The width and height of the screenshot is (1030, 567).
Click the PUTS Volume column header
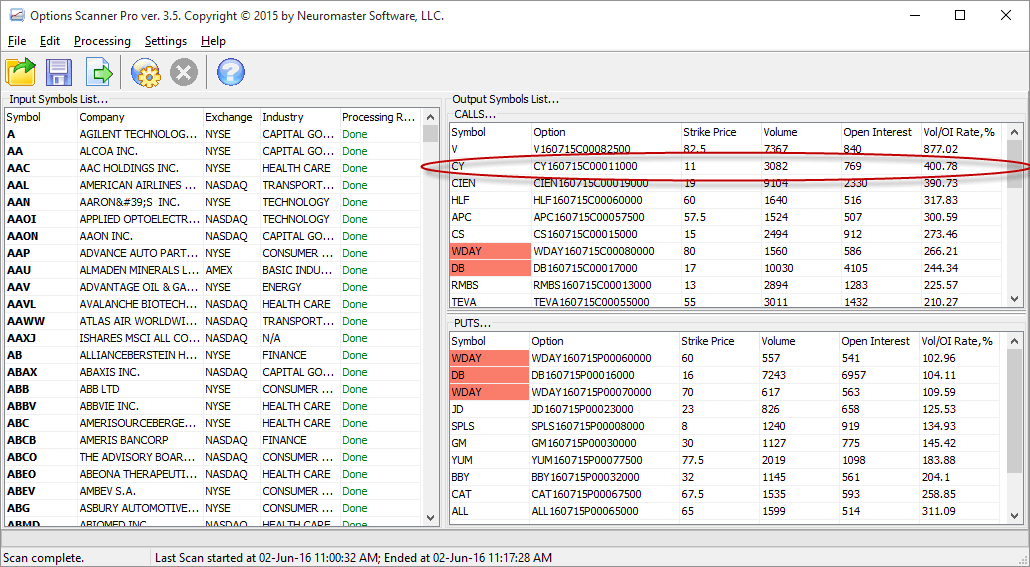(x=799, y=341)
